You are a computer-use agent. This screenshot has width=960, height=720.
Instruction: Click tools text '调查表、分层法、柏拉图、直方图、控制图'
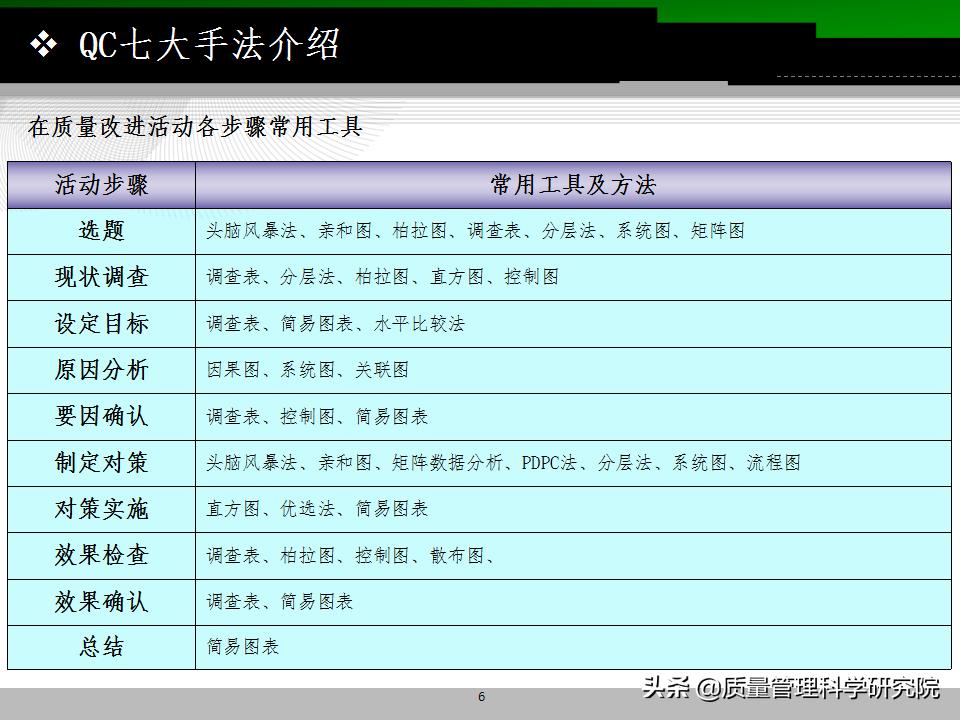382,277
